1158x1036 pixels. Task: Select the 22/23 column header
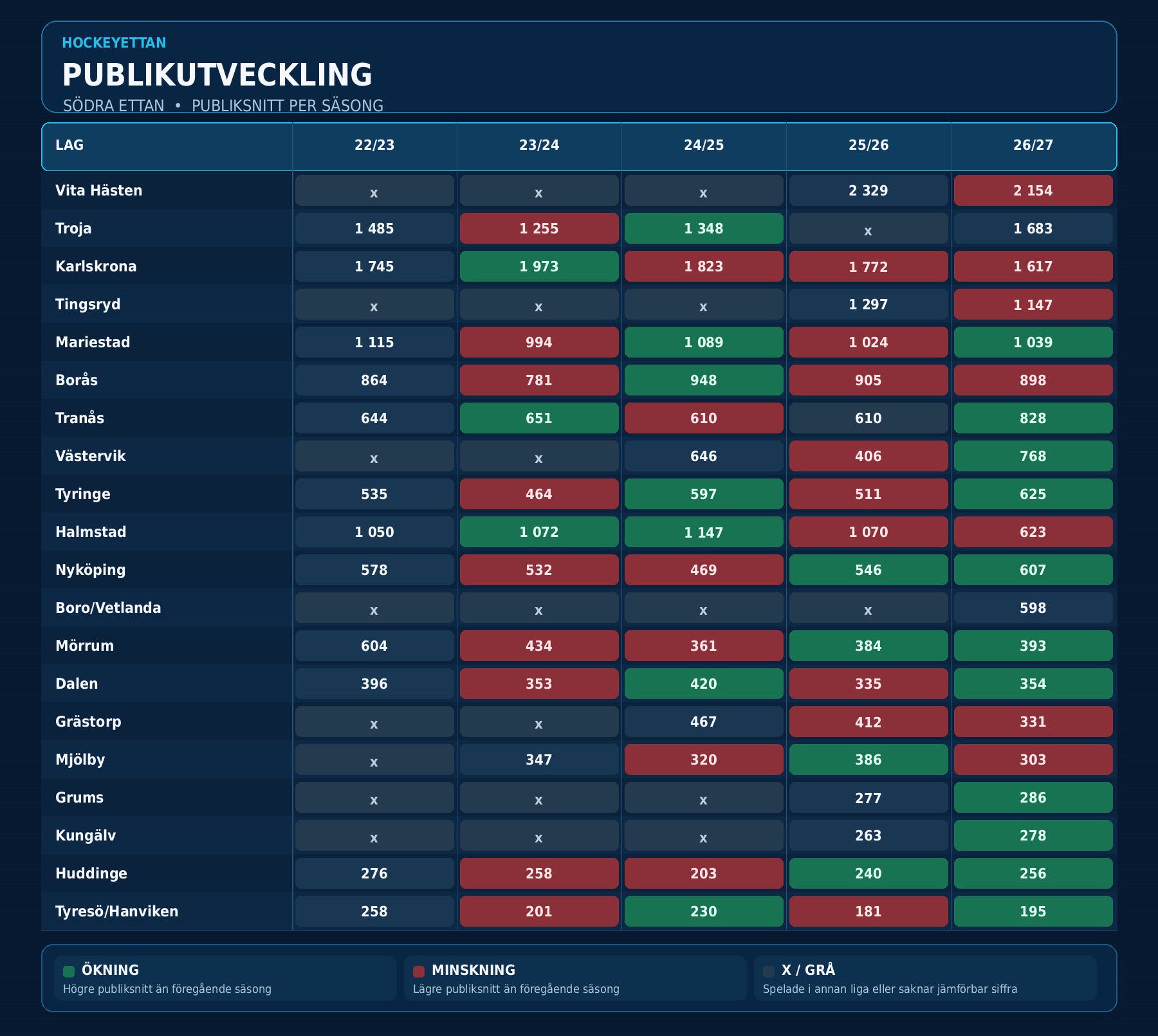374,145
